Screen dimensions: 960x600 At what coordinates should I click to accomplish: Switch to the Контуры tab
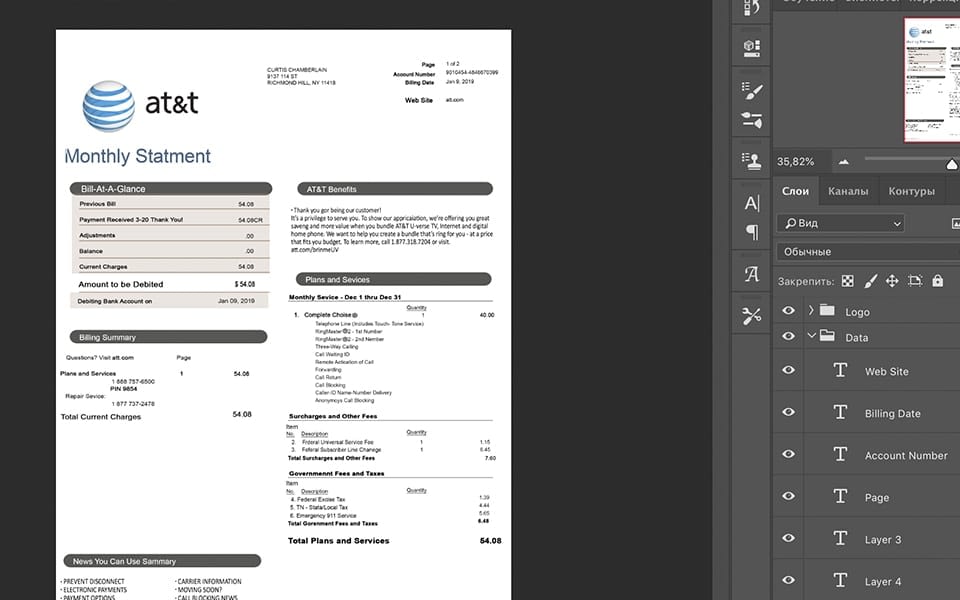click(911, 191)
